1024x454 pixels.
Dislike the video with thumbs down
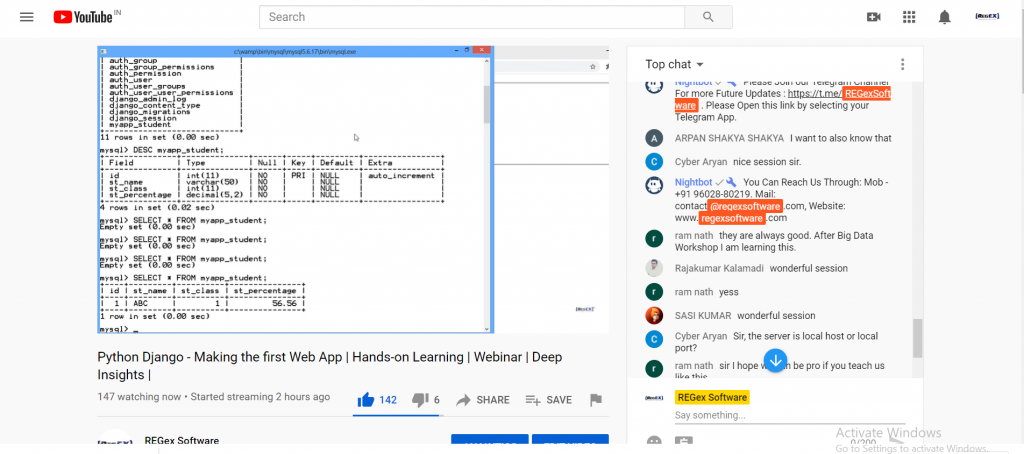(x=420, y=400)
